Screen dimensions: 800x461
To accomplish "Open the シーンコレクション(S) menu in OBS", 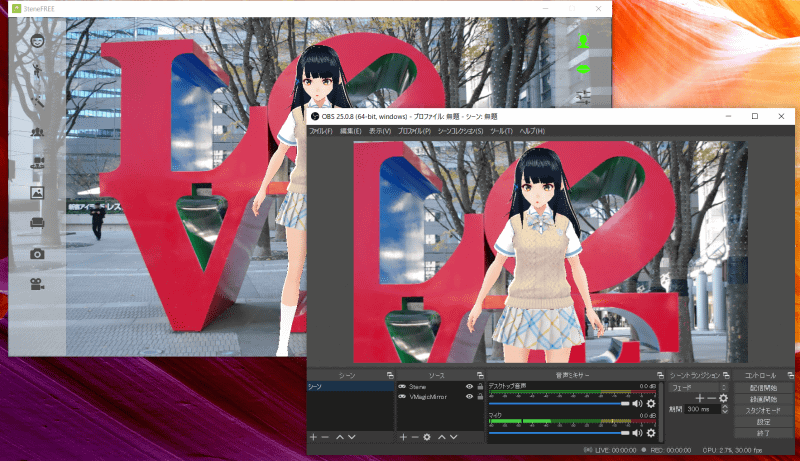I will (460, 131).
